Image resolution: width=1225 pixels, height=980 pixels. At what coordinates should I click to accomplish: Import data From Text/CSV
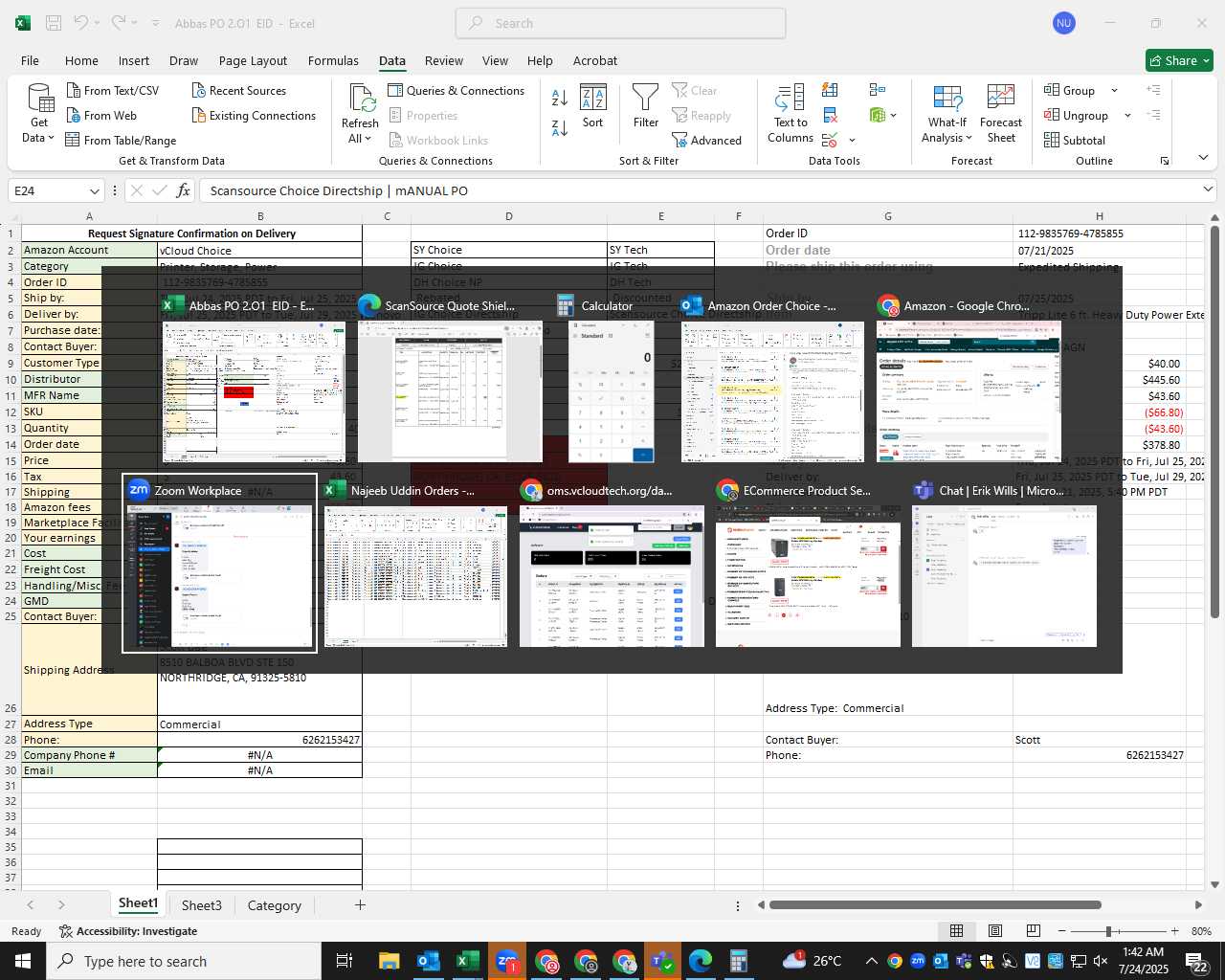[113, 90]
